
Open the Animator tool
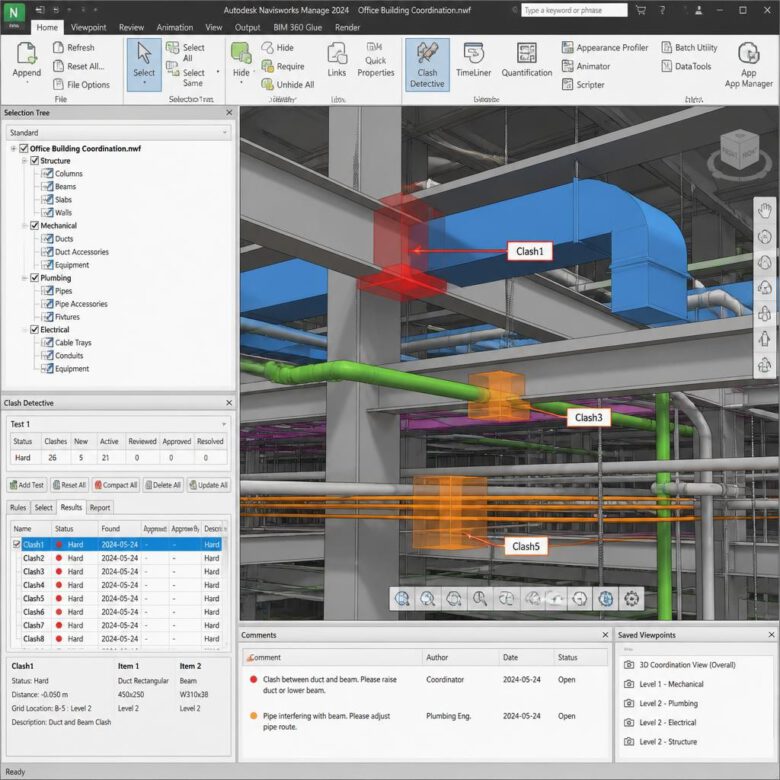click(x=585, y=66)
